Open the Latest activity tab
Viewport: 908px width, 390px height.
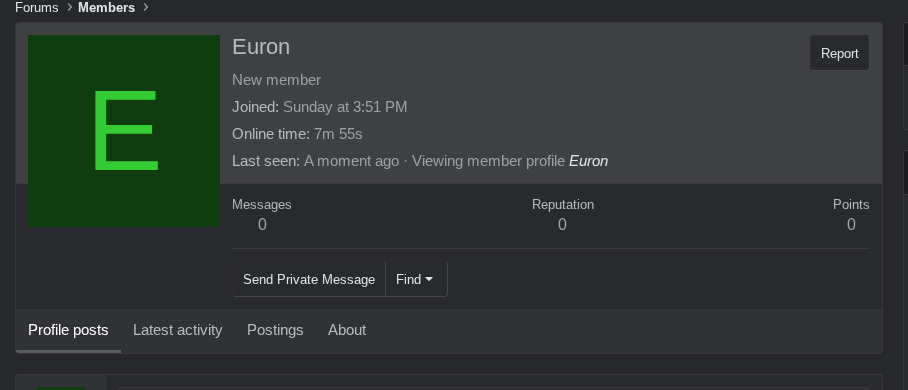tap(178, 330)
